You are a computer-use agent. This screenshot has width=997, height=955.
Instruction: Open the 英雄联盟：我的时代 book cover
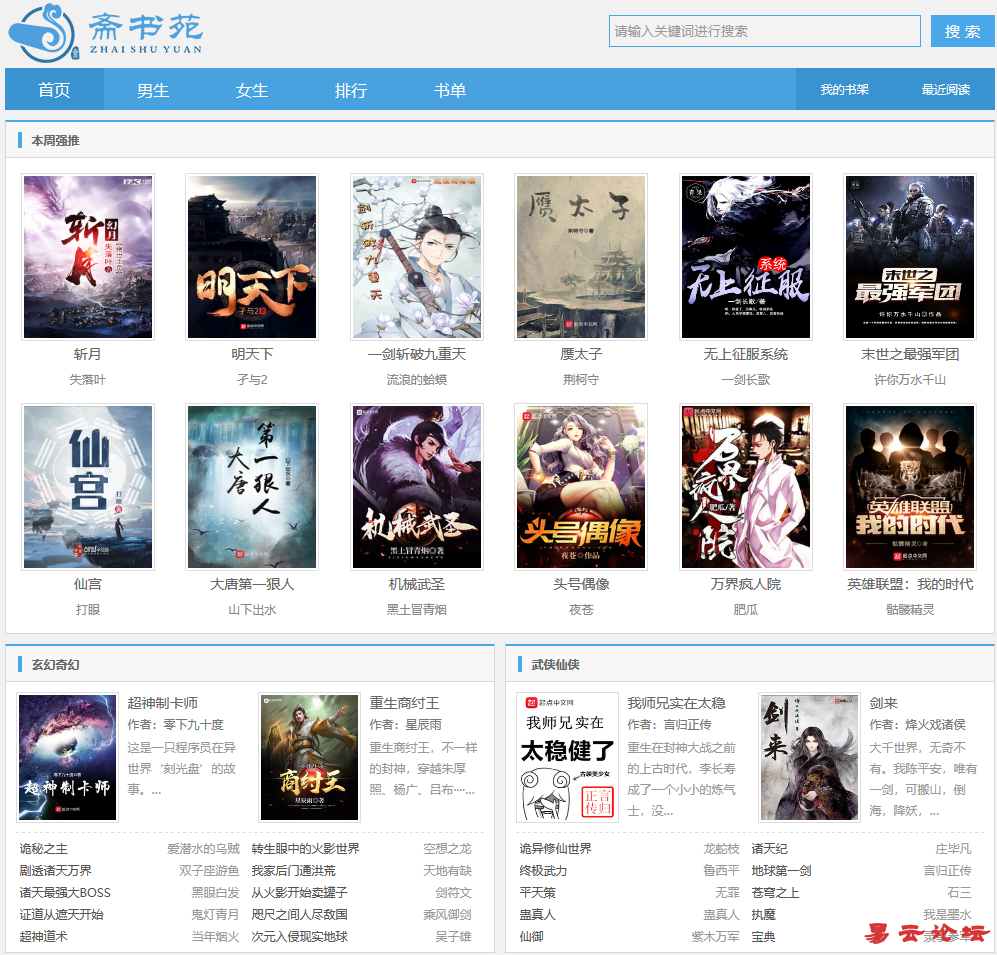pyautogui.click(x=910, y=487)
